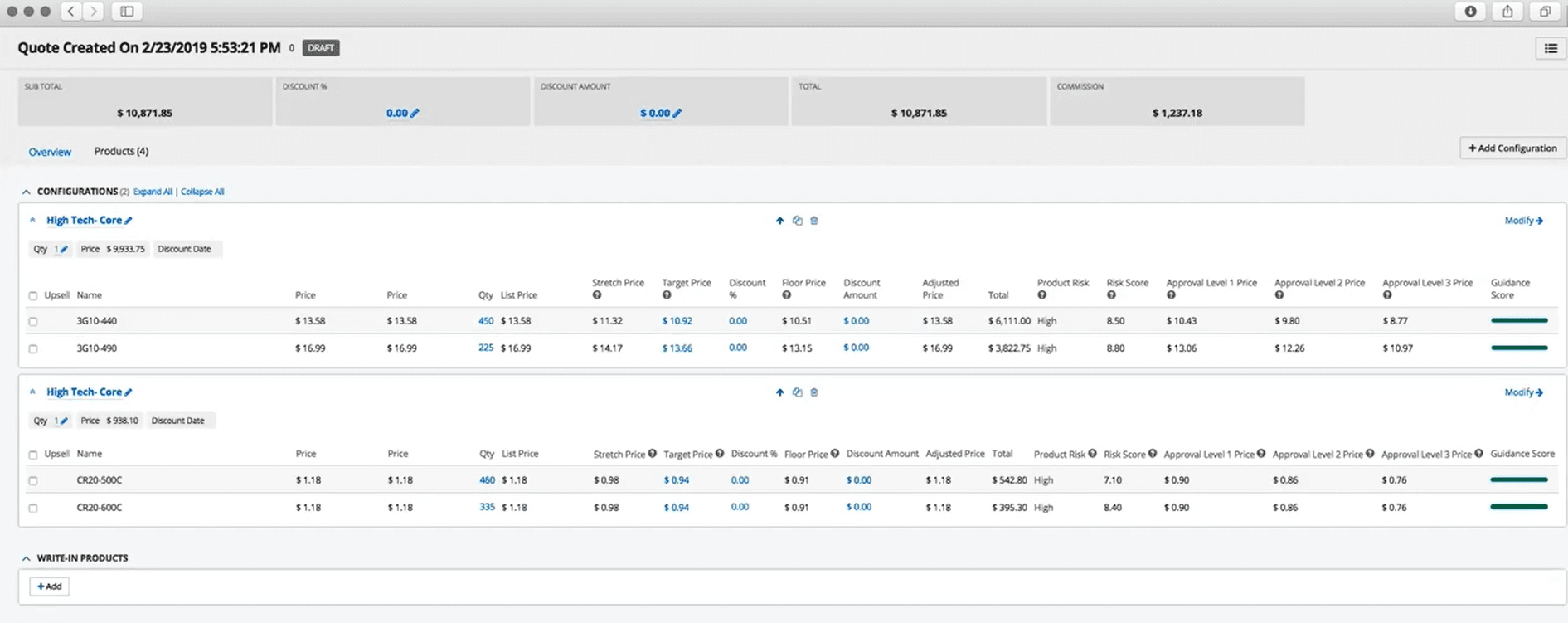Click the copy icon in the first High Tech-Core configuration
This screenshot has width=1568, height=623.
tap(797, 221)
